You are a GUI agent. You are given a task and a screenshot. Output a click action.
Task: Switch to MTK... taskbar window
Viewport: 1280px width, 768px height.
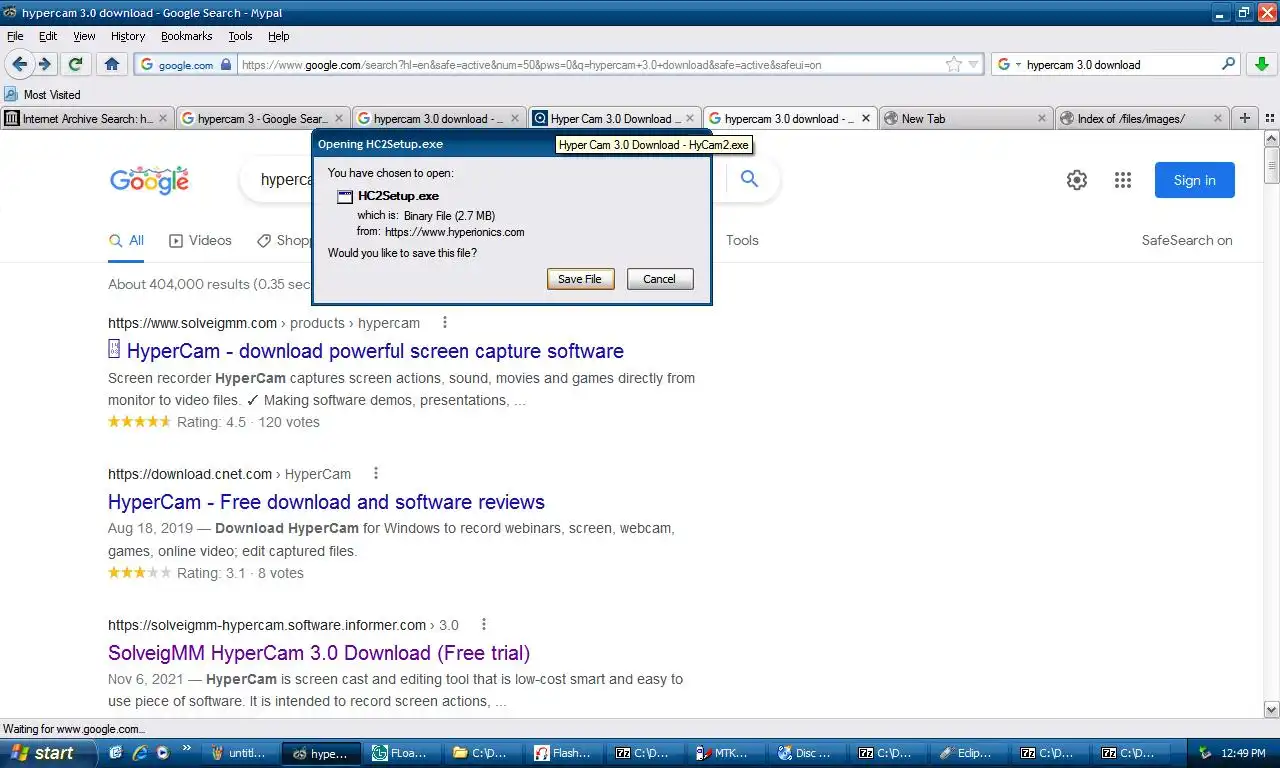tap(727, 754)
